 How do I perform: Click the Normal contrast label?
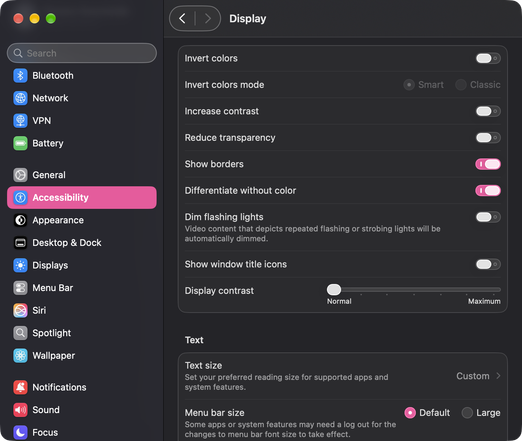click(x=339, y=301)
